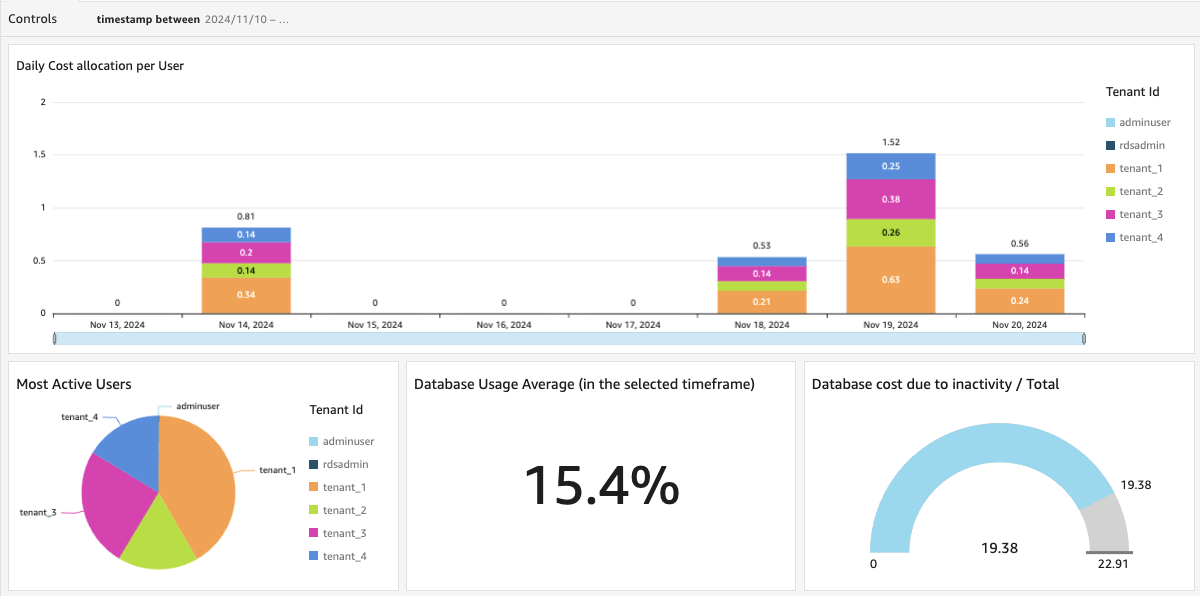Select the tenant_3 swatch in Most Active Users legend

[315, 533]
